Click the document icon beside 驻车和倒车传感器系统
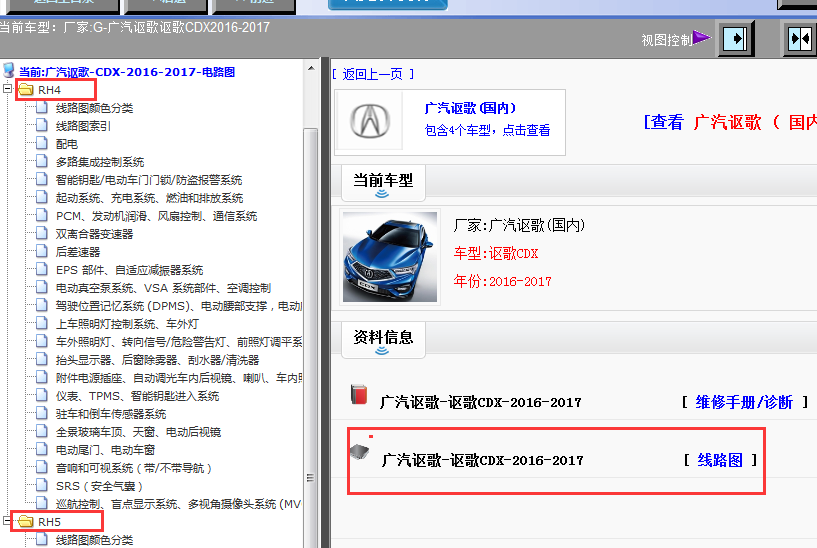817x548 pixels. pos(42,413)
